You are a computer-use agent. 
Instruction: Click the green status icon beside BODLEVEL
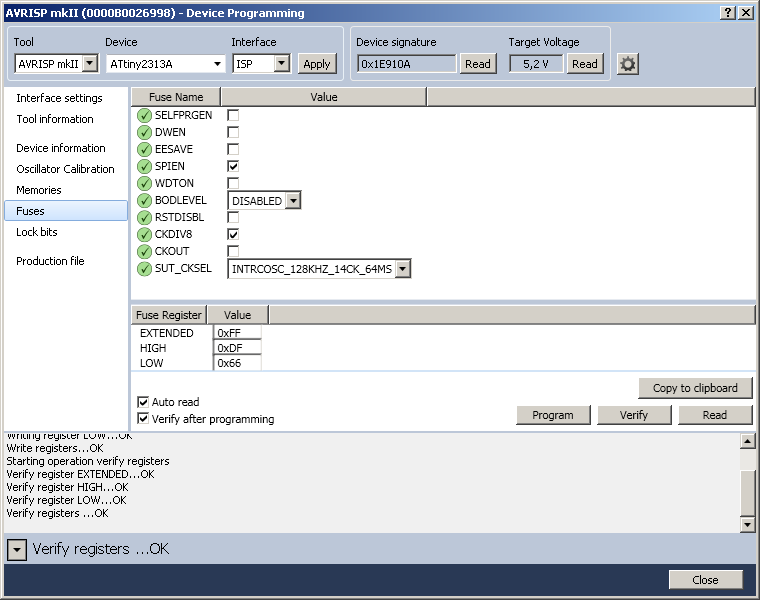coord(144,200)
